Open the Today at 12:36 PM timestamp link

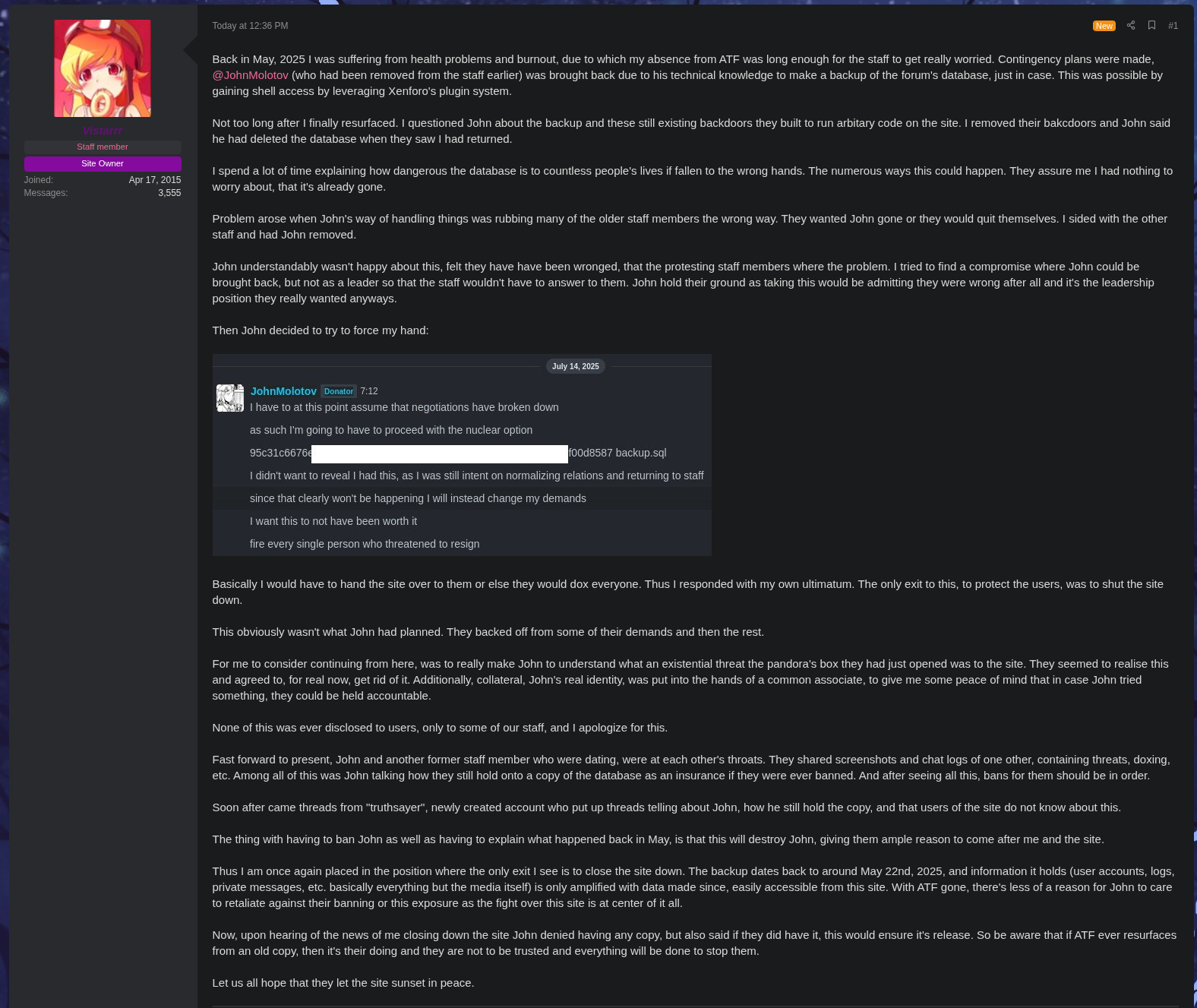coord(250,26)
